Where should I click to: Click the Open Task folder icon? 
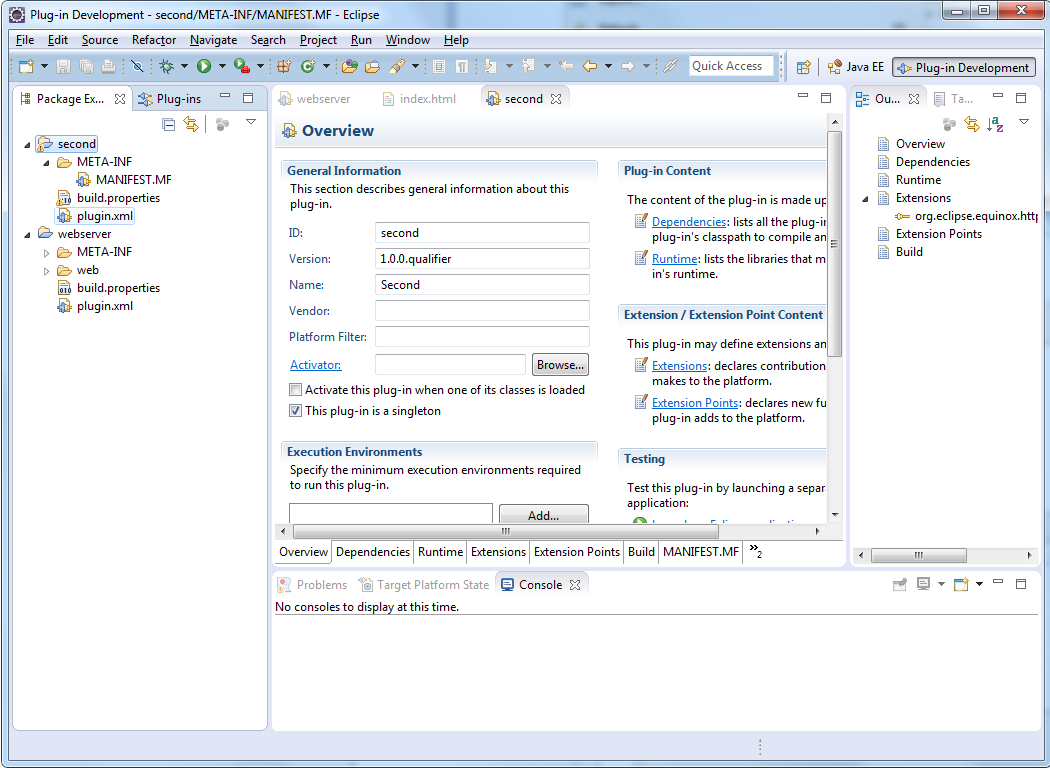[372, 66]
